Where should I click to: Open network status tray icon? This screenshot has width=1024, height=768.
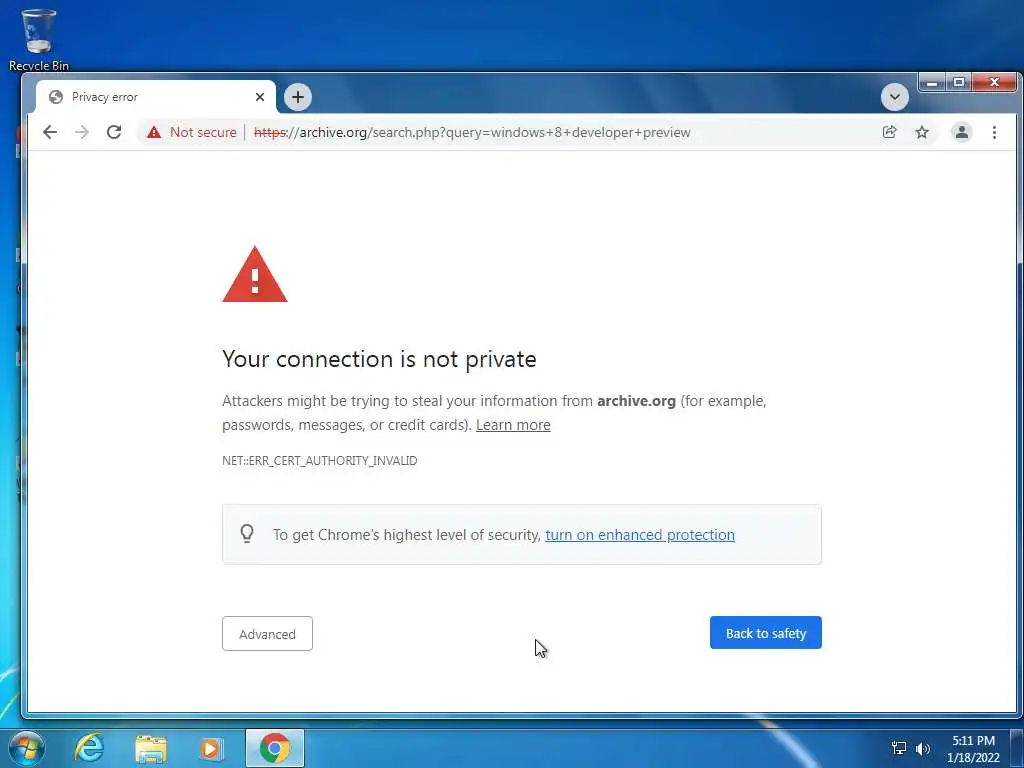point(899,748)
